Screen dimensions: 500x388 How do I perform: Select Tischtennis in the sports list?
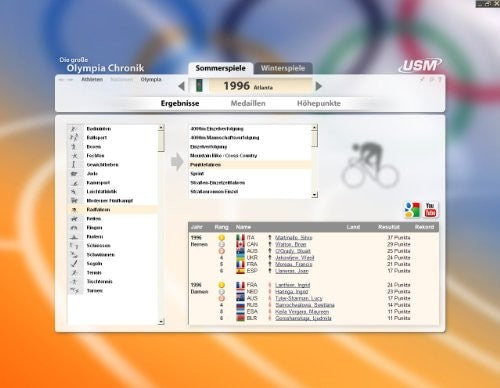click(x=100, y=282)
